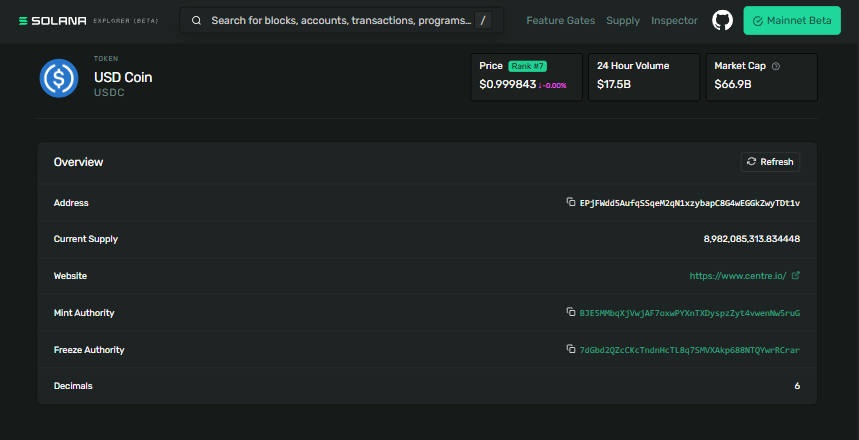This screenshot has width=859, height=440.
Task: Click the token address text EPjFWdd5
Action: [x=690, y=203]
